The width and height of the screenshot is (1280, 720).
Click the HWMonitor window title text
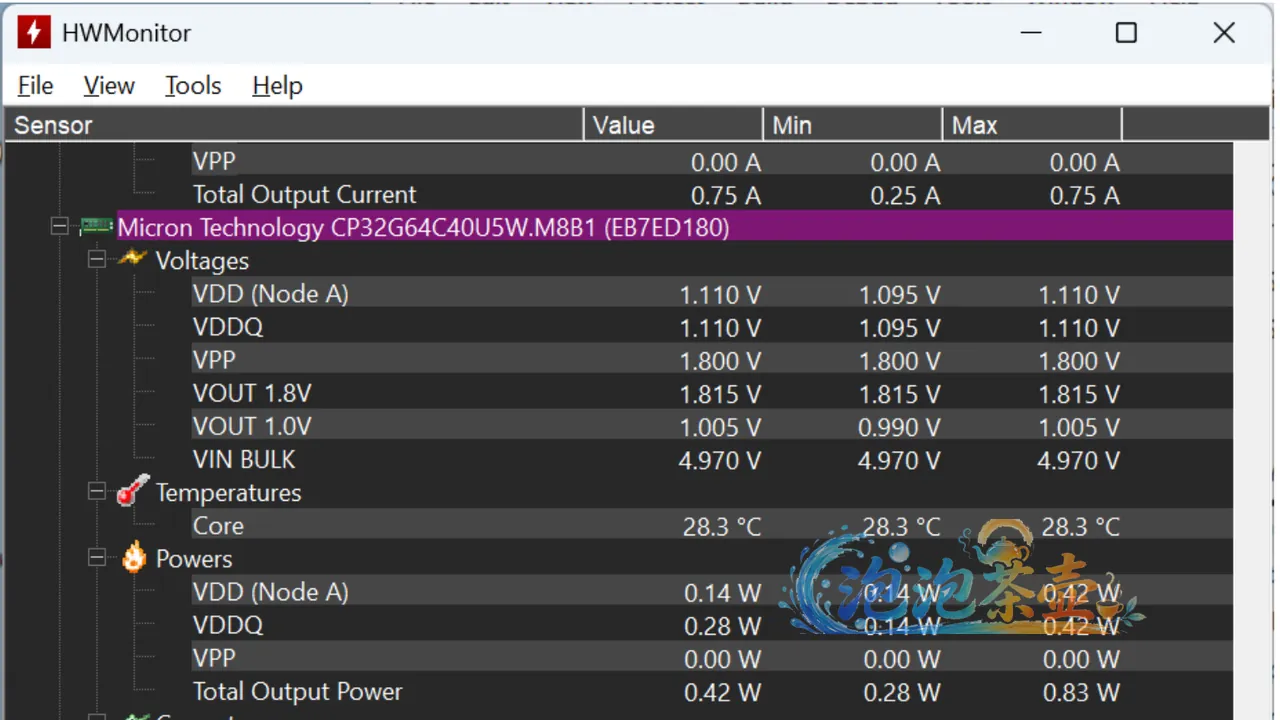click(126, 33)
